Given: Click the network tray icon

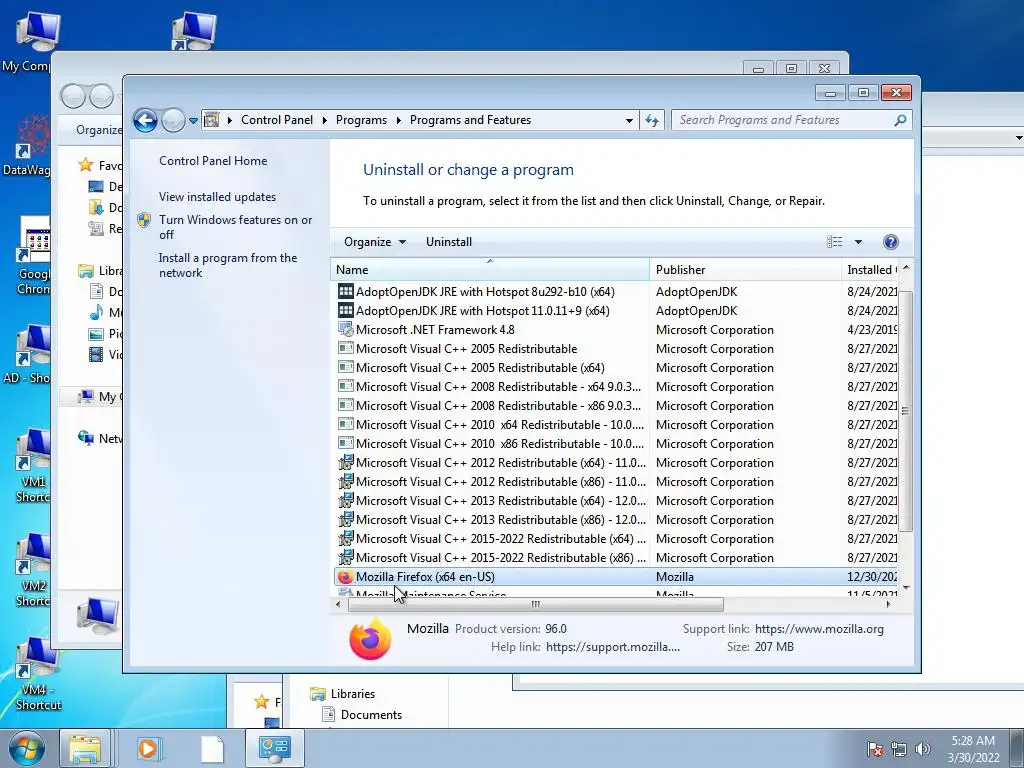Looking at the screenshot, I should [899, 750].
